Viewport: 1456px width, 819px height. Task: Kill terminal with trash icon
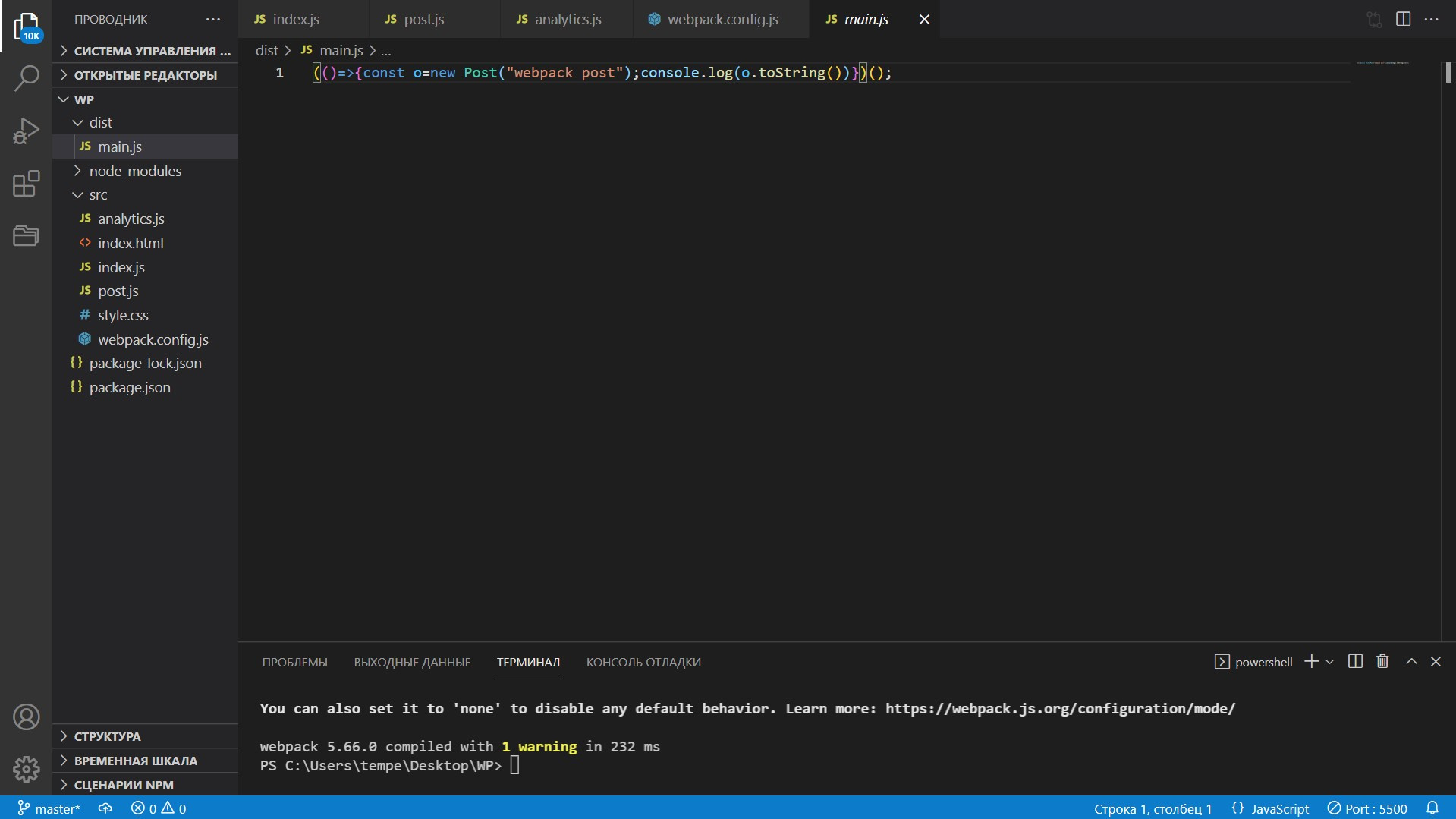(x=1382, y=662)
